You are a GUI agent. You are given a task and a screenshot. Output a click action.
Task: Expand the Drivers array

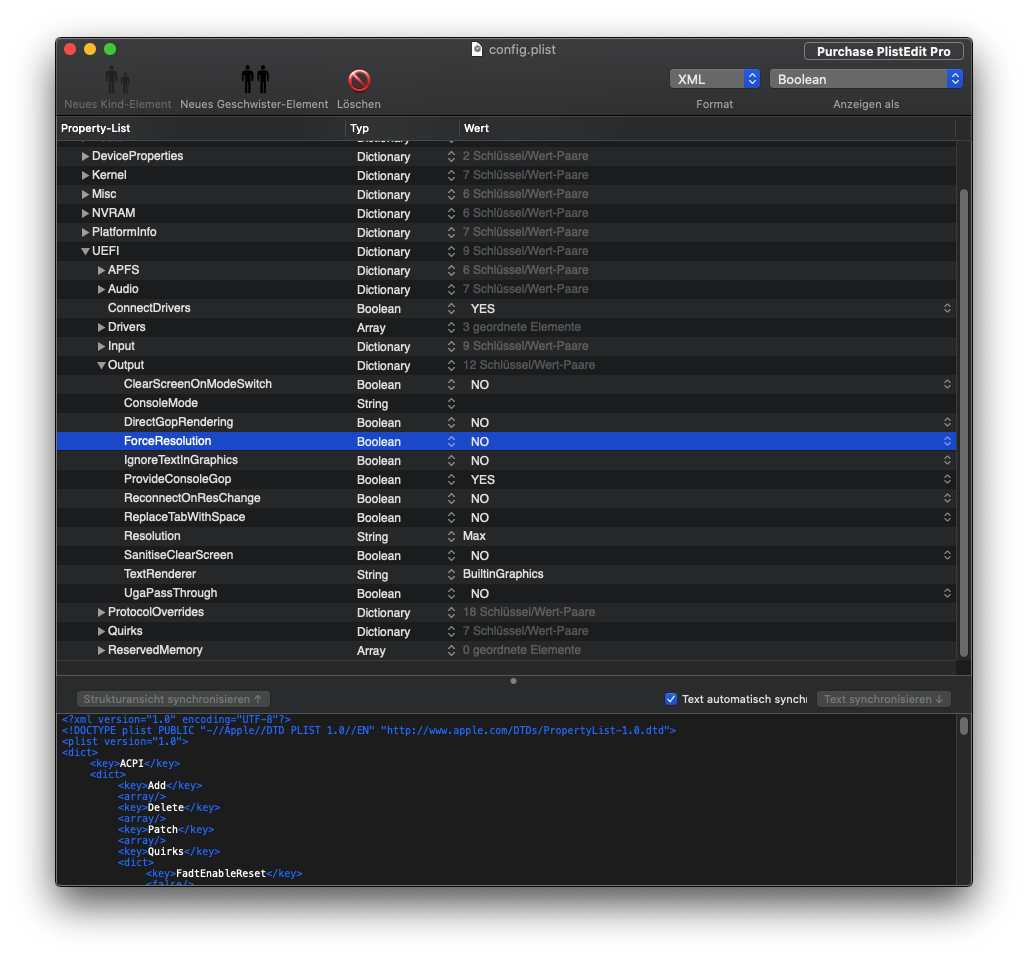click(x=101, y=327)
